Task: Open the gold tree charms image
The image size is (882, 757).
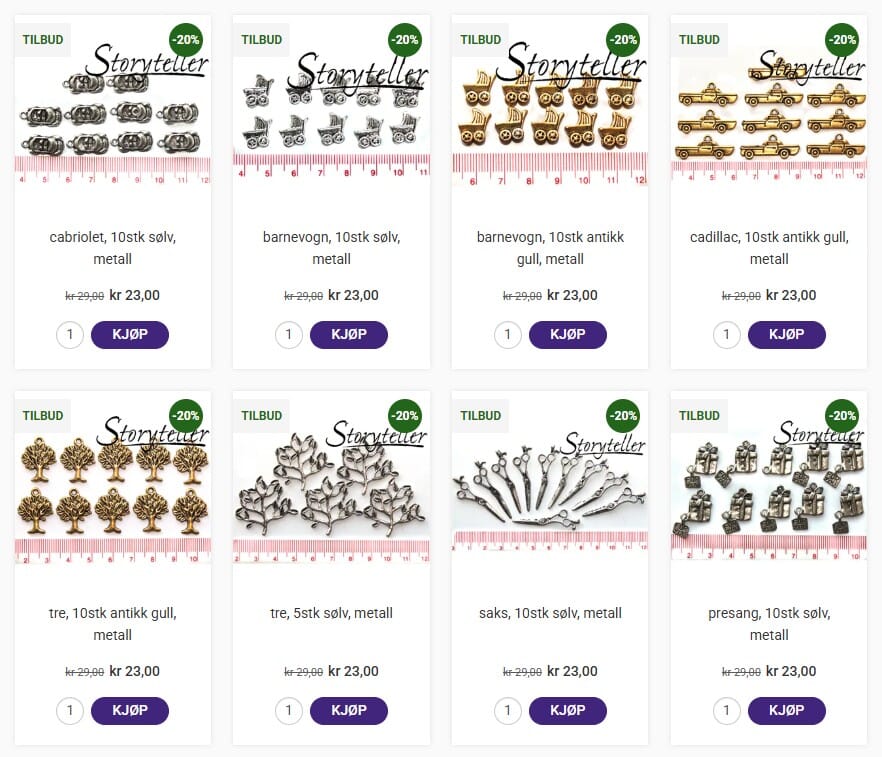Action: (x=112, y=489)
